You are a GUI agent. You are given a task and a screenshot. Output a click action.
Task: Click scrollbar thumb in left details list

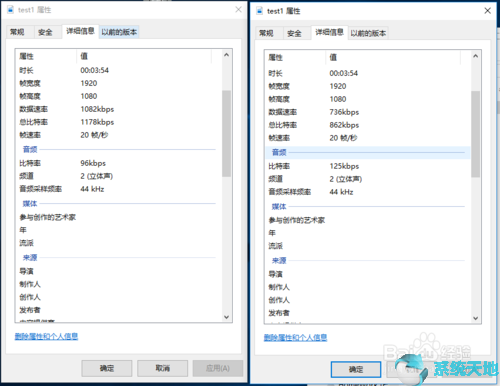(227, 133)
